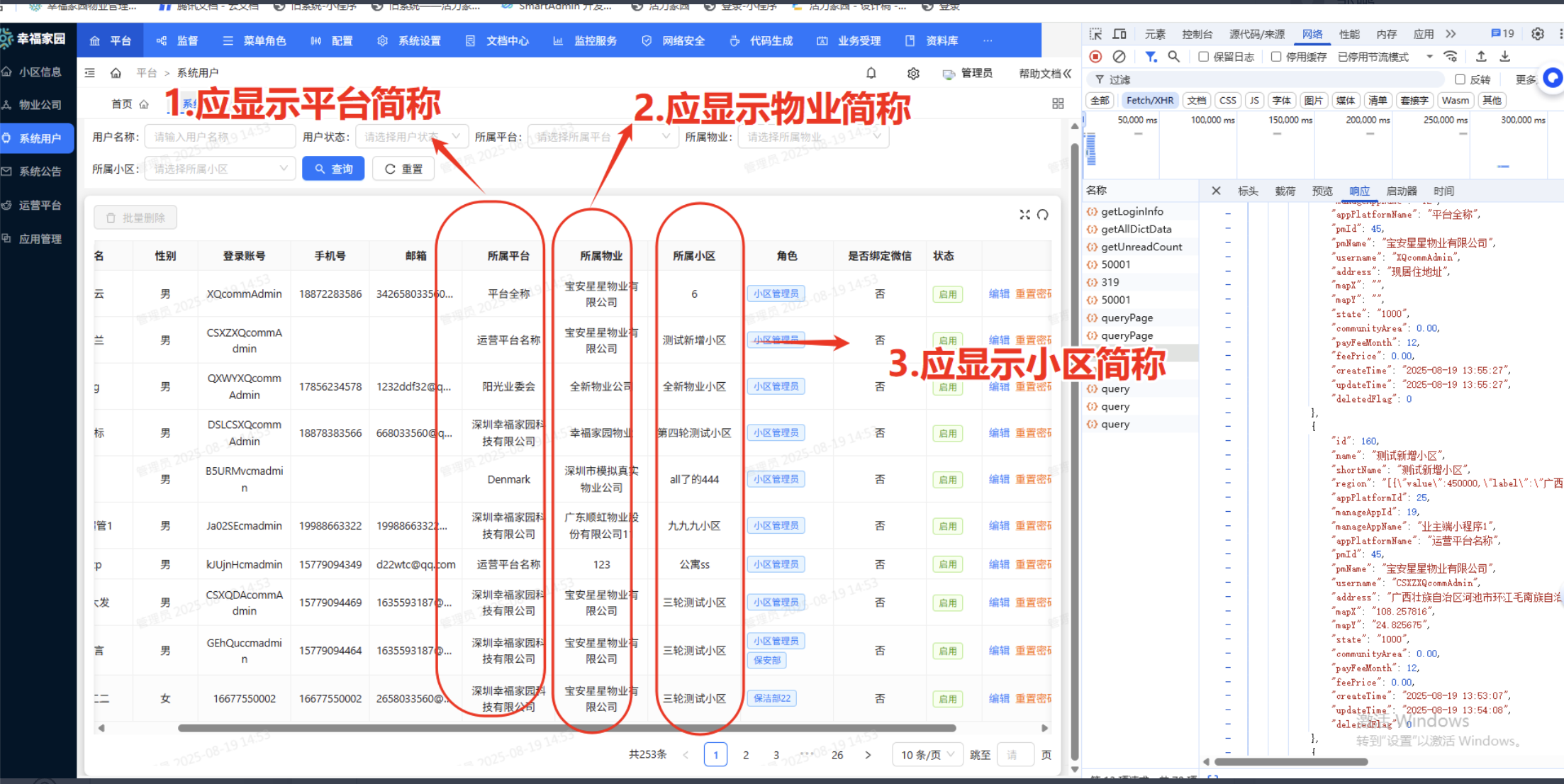Open the notification bell in the header
Screen dimensions: 1564x784
coord(871,73)
